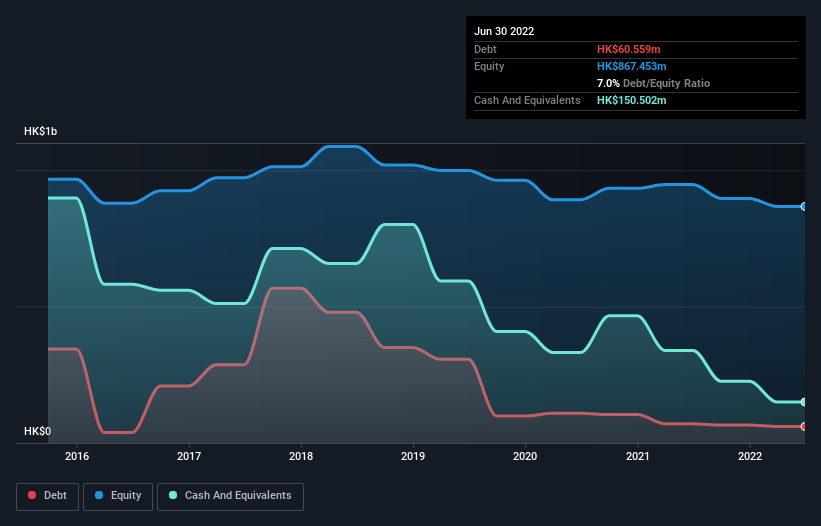Click the HK$867.453m equity value
821x526 pixels.
click(x=631, y=66)
